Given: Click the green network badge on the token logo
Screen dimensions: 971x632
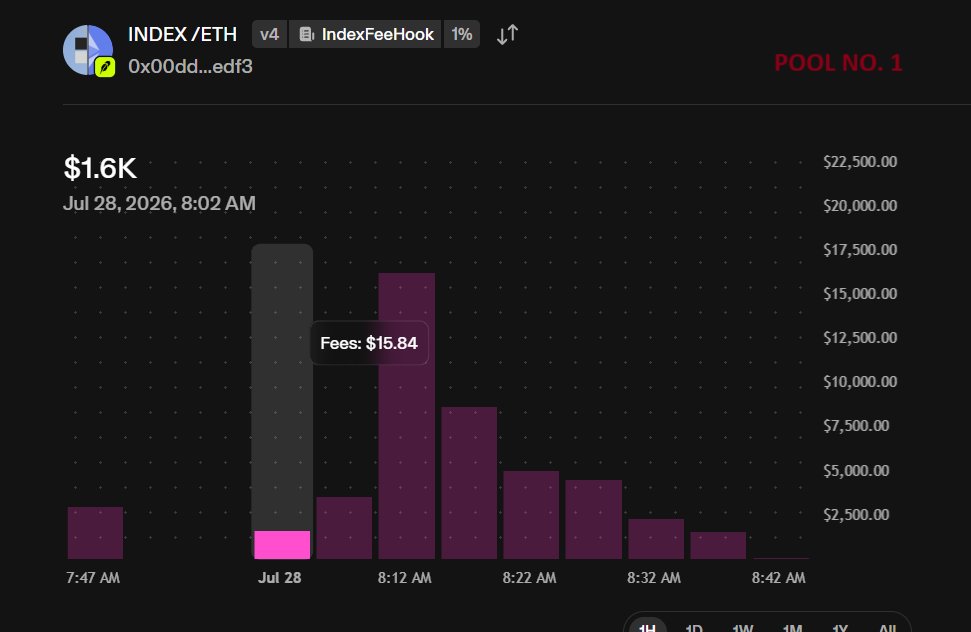Looking at the screenshot, I should tap(105, 66).
